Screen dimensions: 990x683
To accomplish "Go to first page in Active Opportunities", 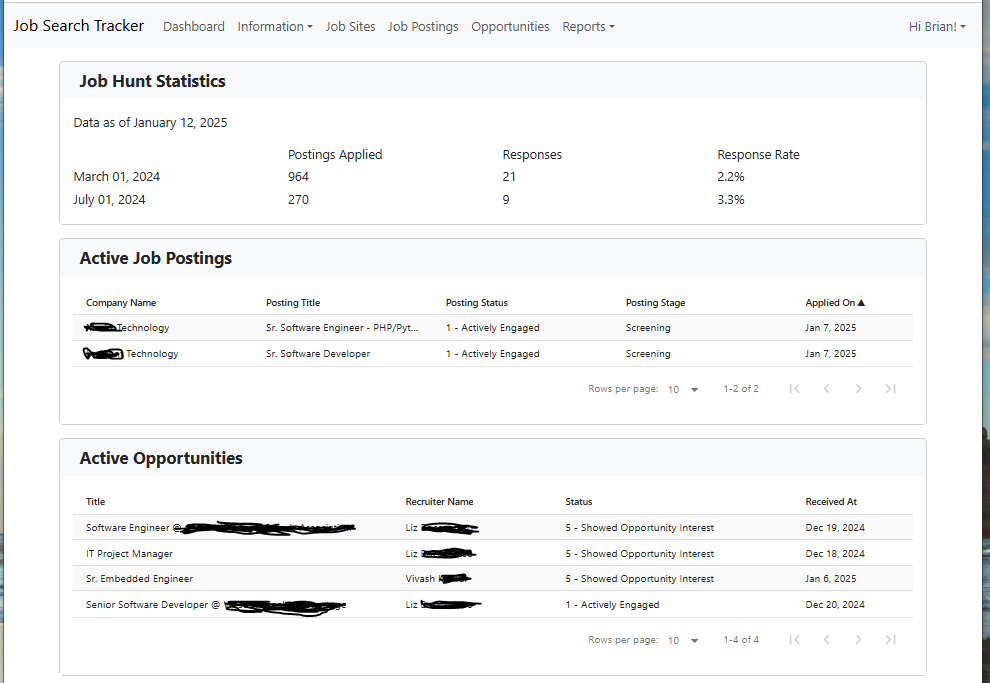I will tap(794, 640).
